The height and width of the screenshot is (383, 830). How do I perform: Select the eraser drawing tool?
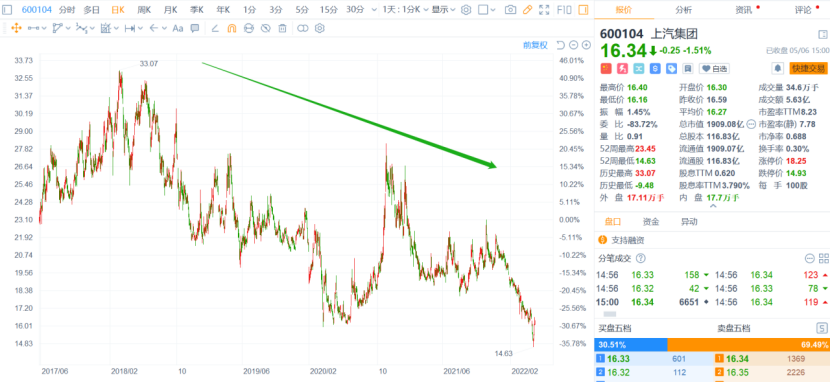(x=215, y=29)
